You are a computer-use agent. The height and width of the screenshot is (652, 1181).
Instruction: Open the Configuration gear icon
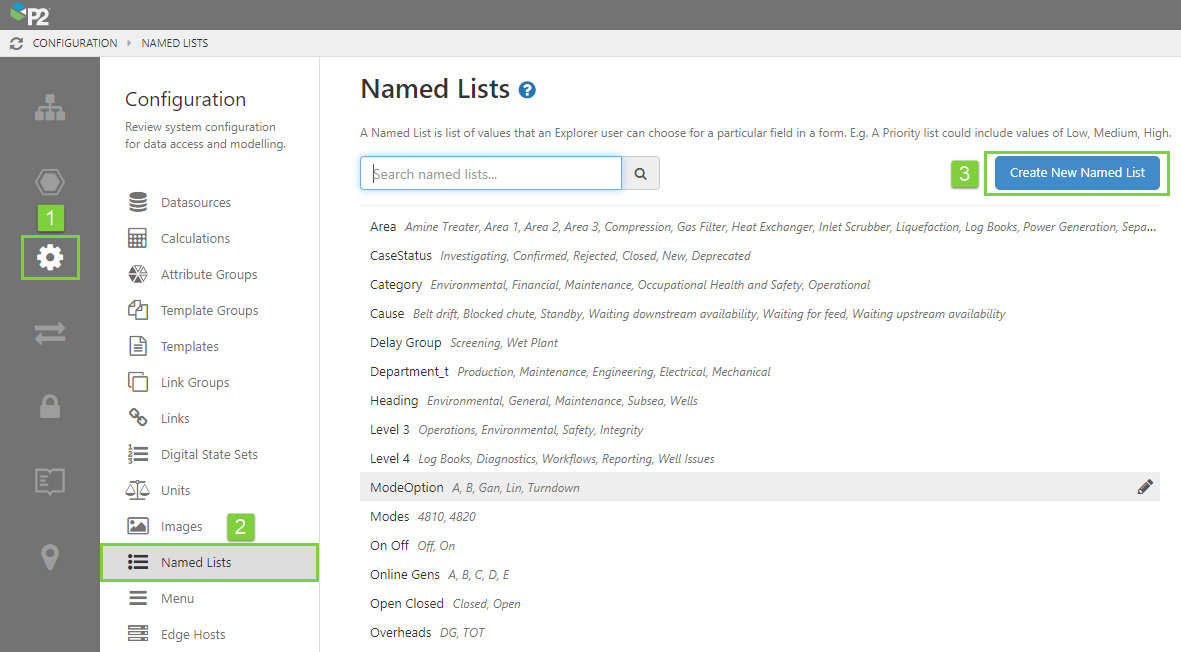click(x=50, y=258)
